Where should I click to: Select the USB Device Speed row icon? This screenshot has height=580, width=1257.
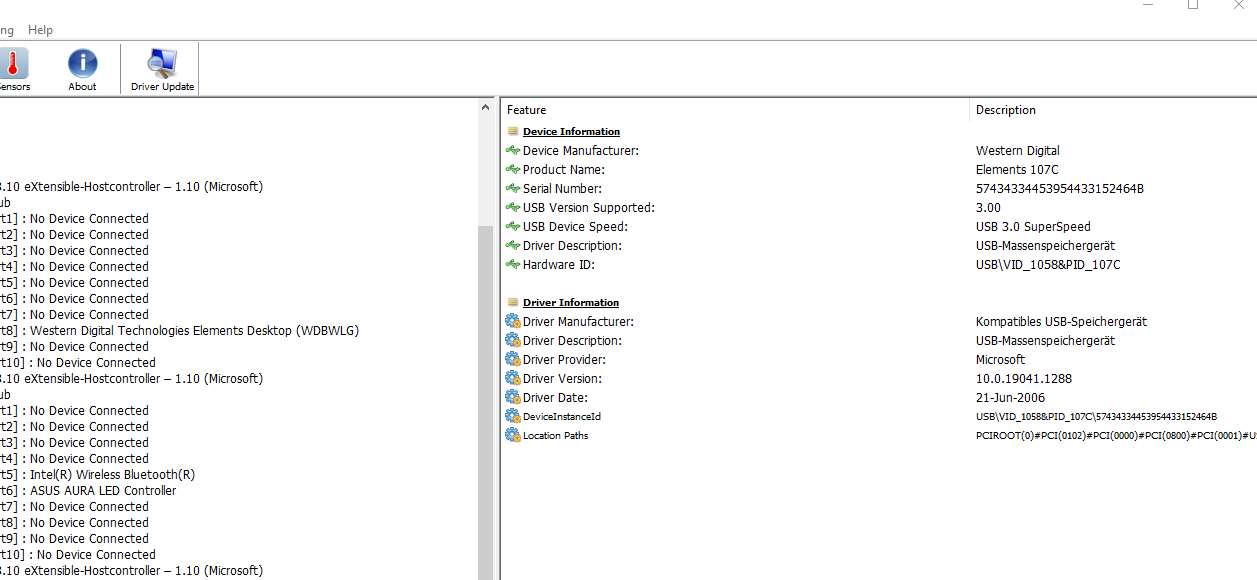click(513, 227)
